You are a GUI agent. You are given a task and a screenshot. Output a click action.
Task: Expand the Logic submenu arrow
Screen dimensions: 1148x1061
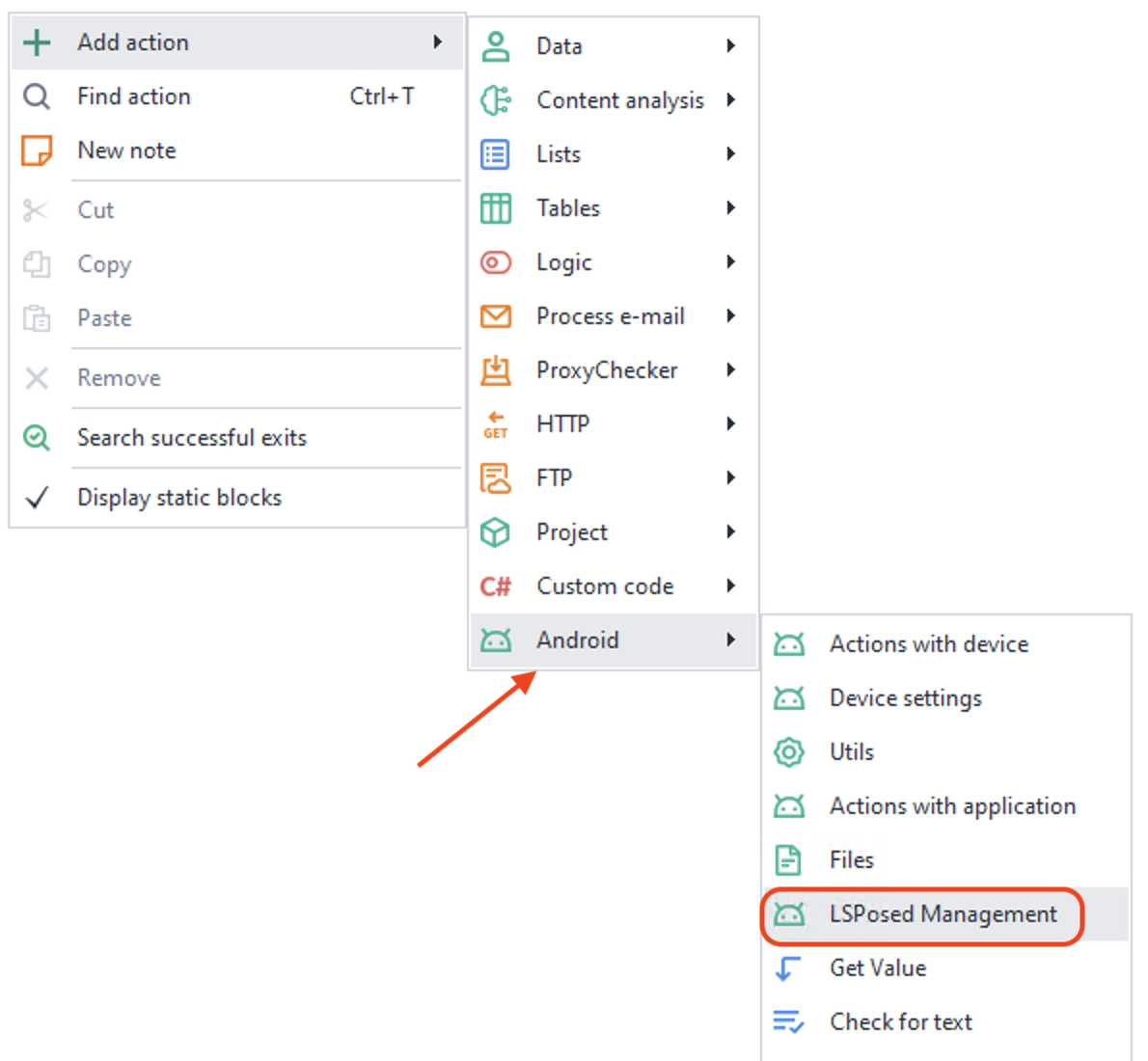(x=731, y=261)
